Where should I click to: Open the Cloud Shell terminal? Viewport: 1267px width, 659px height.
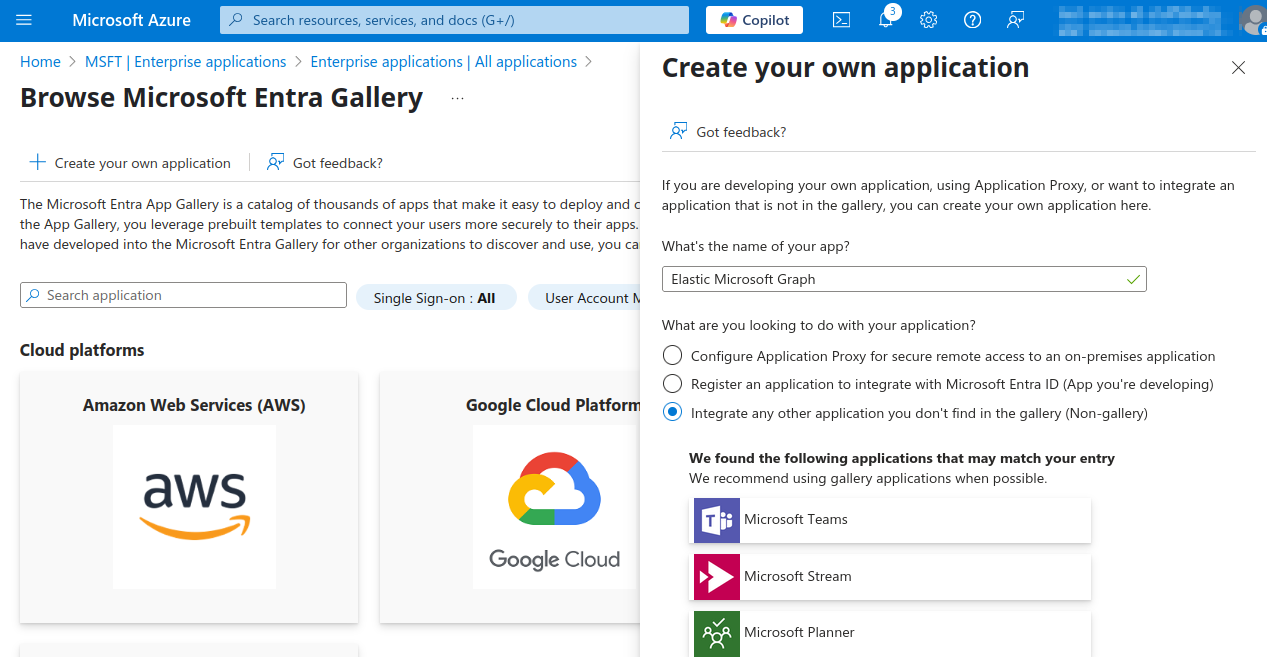click(841, 19)
